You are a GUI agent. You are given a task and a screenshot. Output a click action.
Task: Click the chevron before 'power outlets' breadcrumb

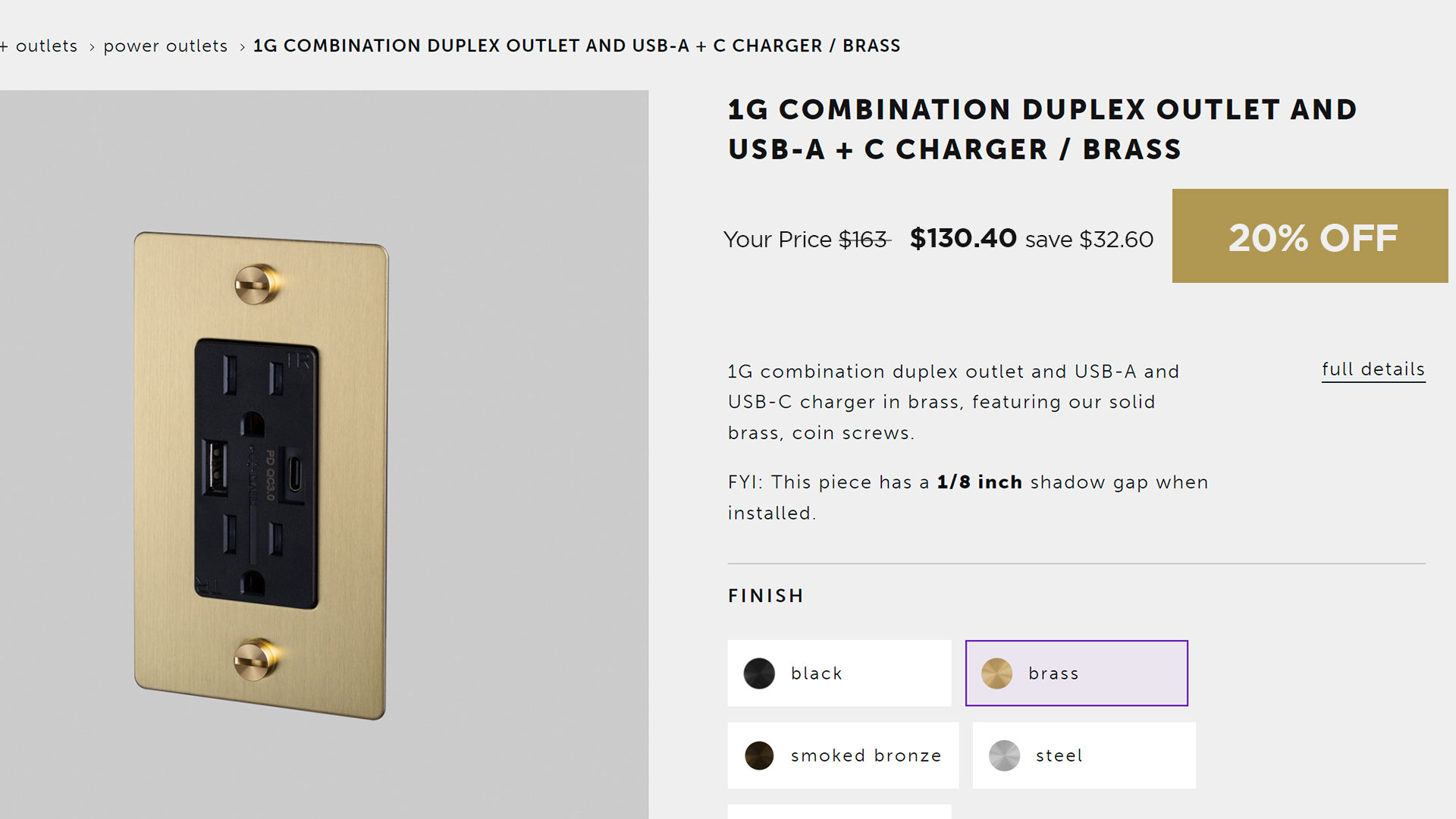[x=92, y=47]
